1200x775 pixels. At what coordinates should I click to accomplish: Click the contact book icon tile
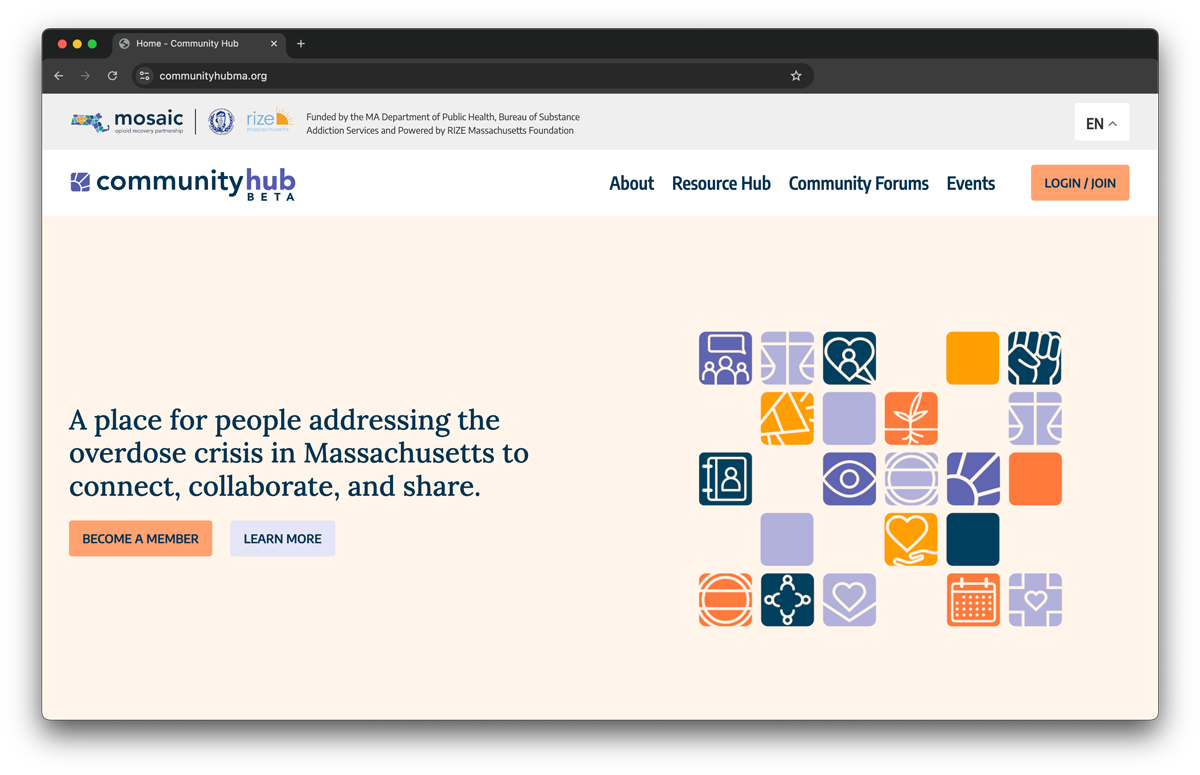(x=725, y=479)
